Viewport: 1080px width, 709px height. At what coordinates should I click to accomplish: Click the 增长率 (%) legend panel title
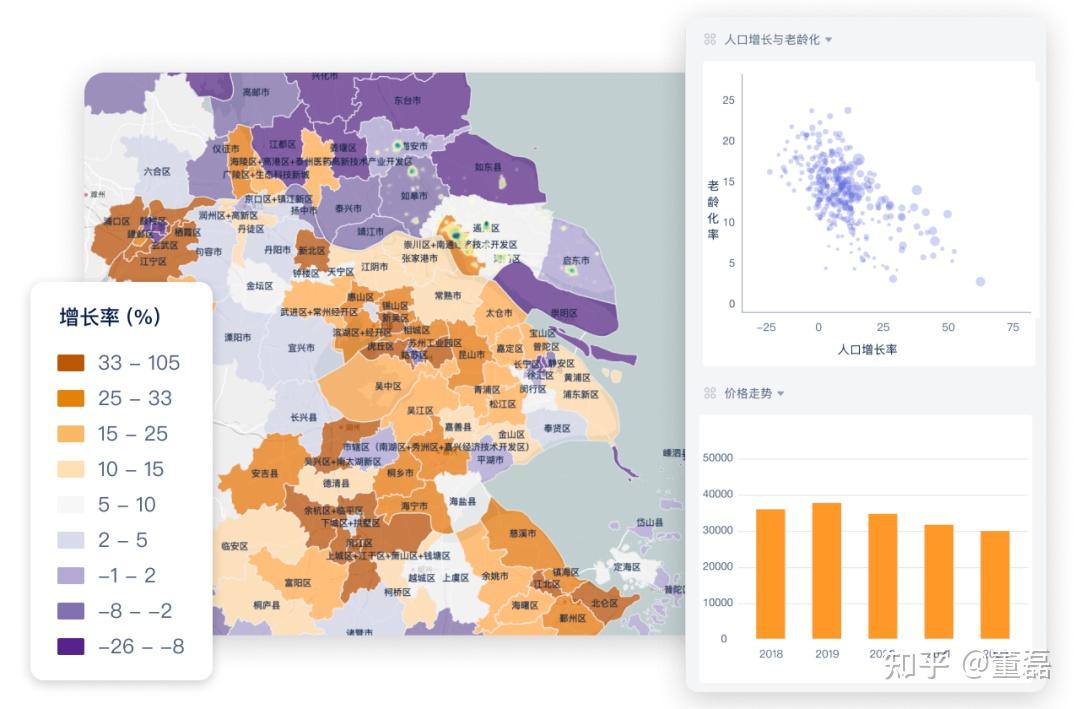pyautogui.click(x=110, y=318)
